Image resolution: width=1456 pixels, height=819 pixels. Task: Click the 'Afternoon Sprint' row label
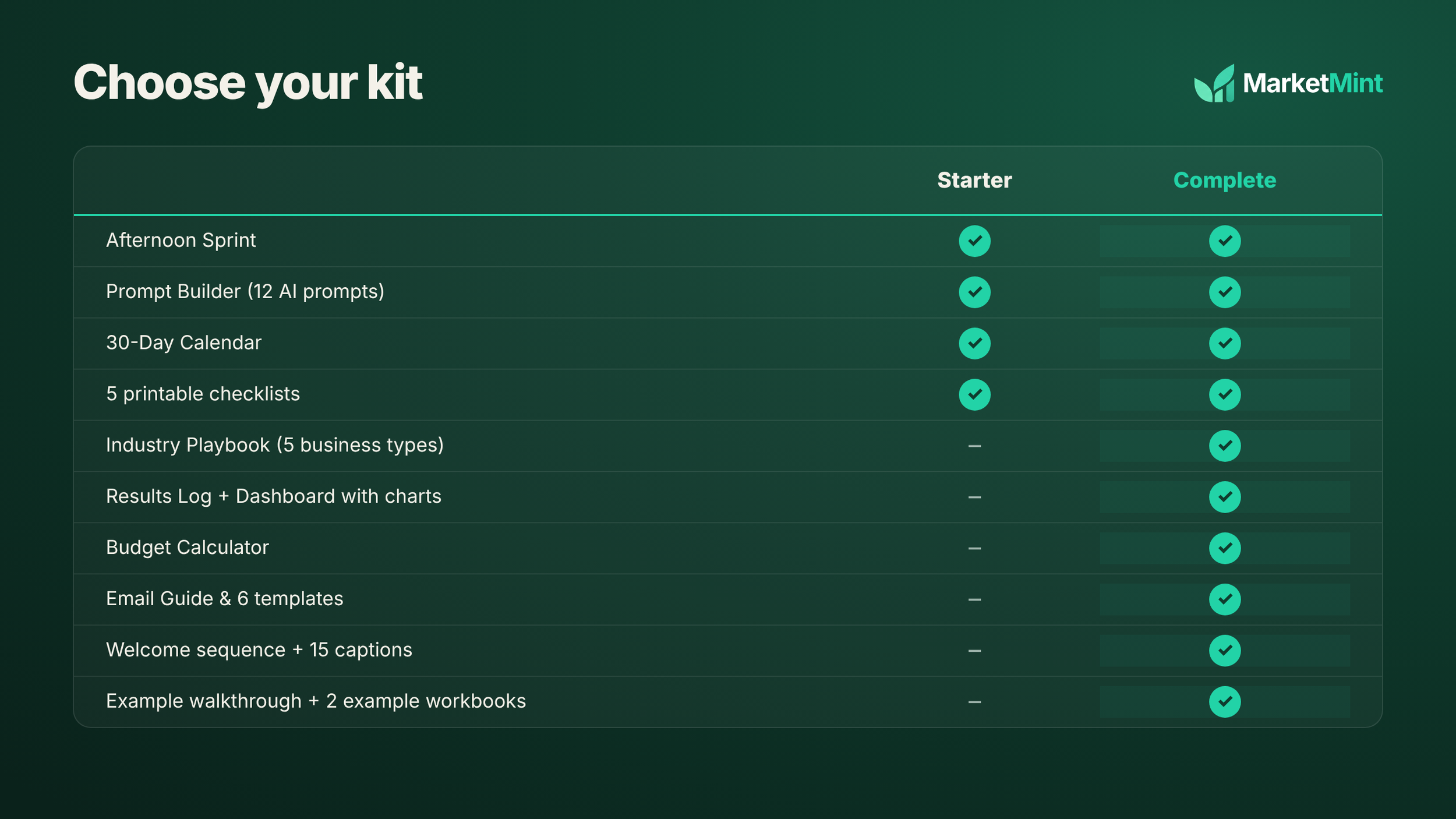pyautogui.click(x=181, y=241)
